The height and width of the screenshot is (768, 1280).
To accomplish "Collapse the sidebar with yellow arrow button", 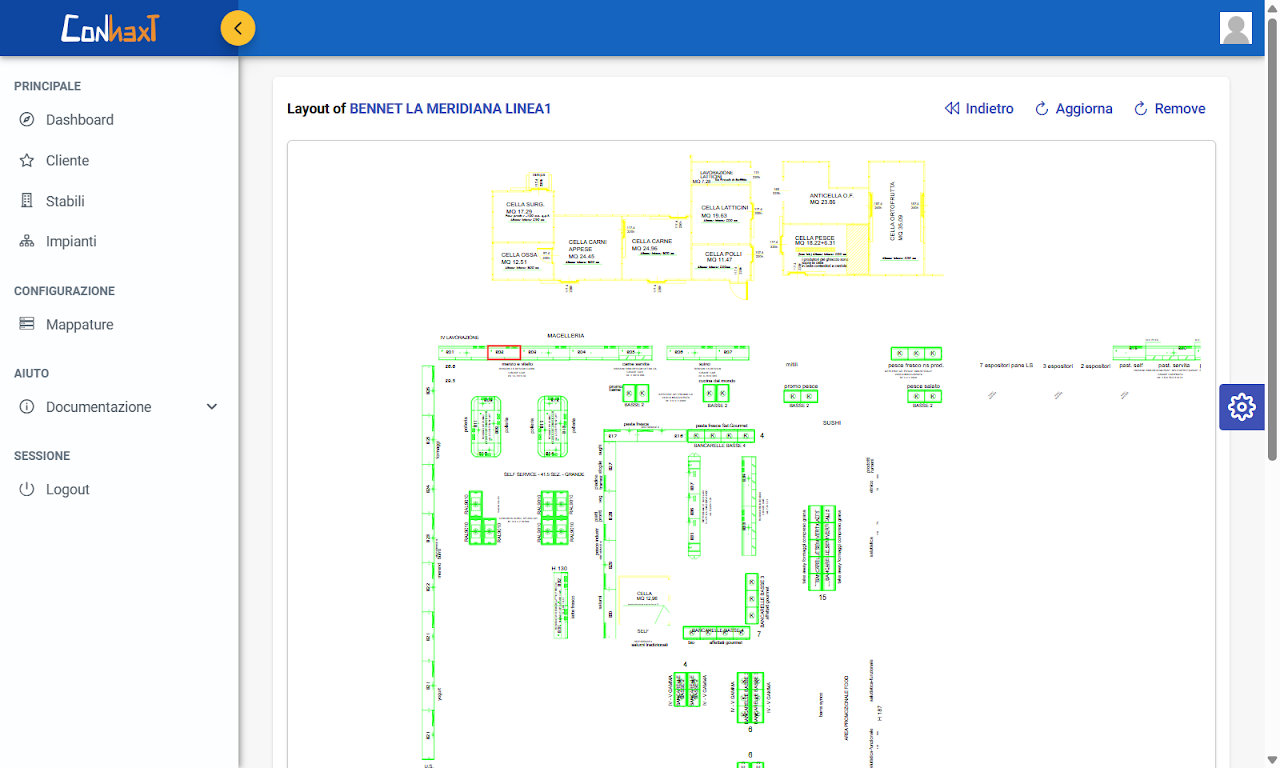I will point(238,28).
